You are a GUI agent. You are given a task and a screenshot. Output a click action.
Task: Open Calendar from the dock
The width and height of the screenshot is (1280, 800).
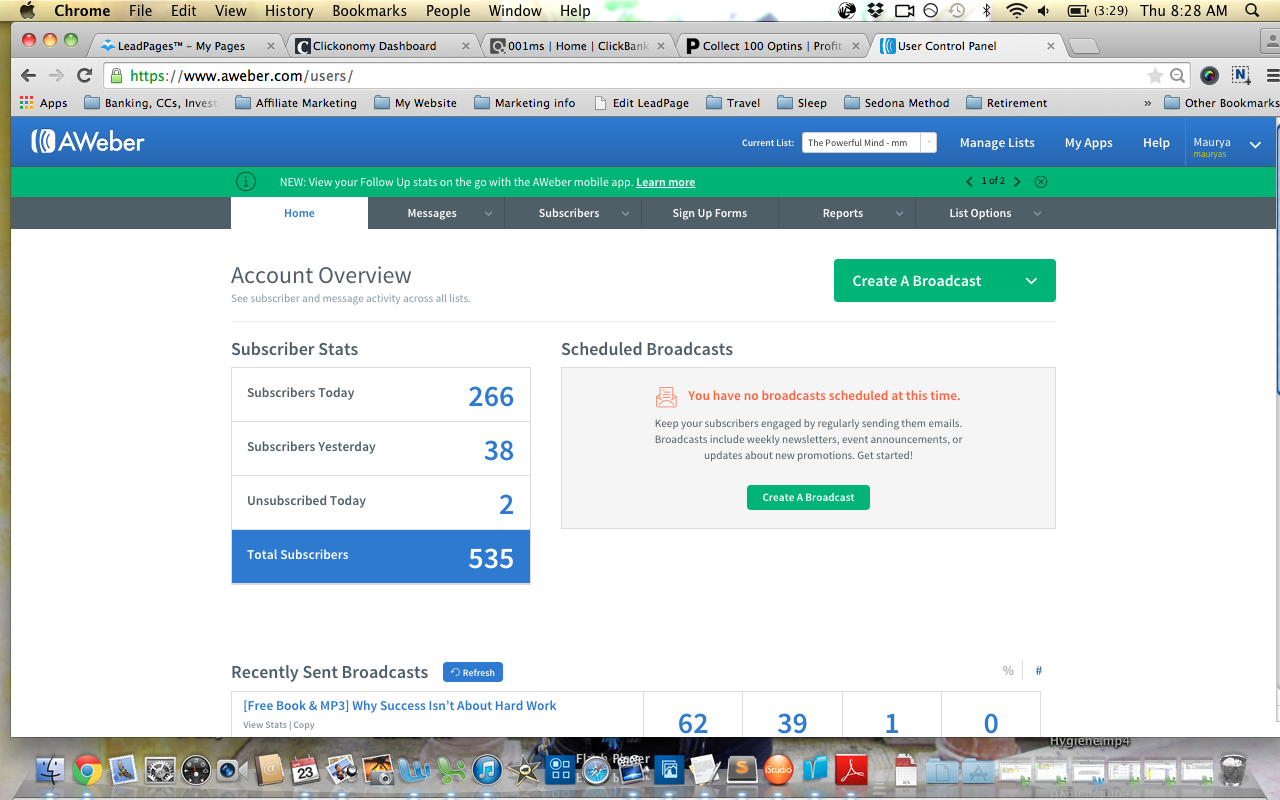pos(304,769)
